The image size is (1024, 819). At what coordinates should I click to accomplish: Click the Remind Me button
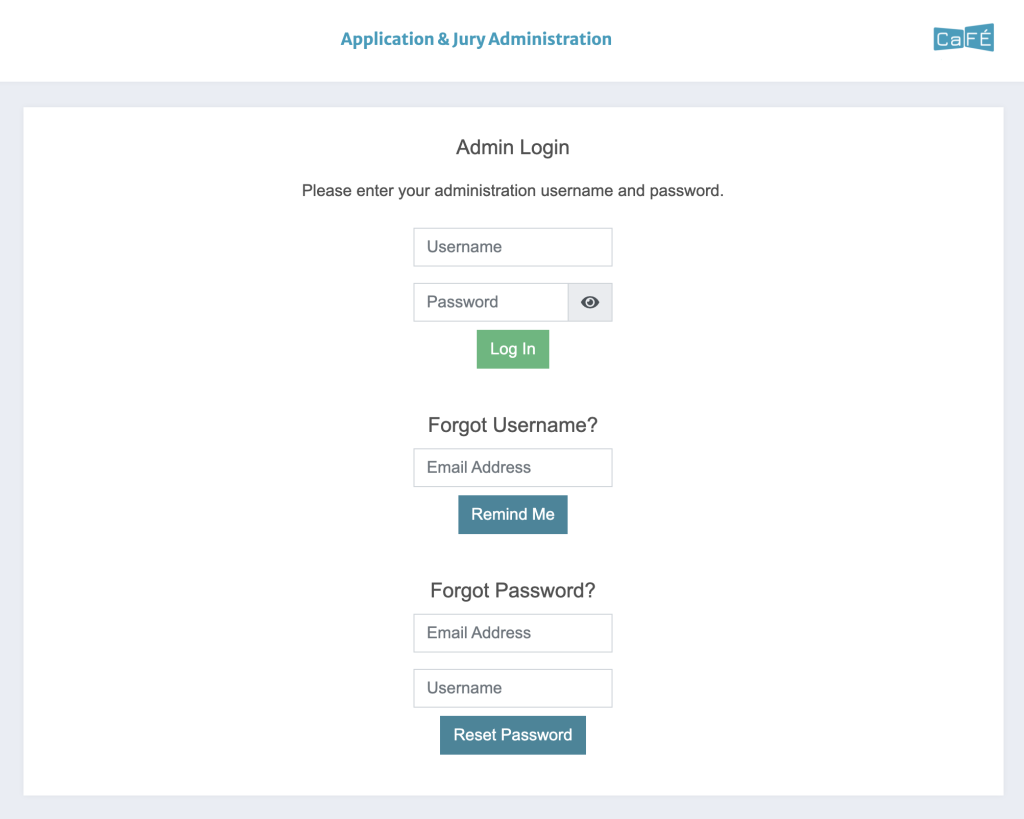point(512,514)
